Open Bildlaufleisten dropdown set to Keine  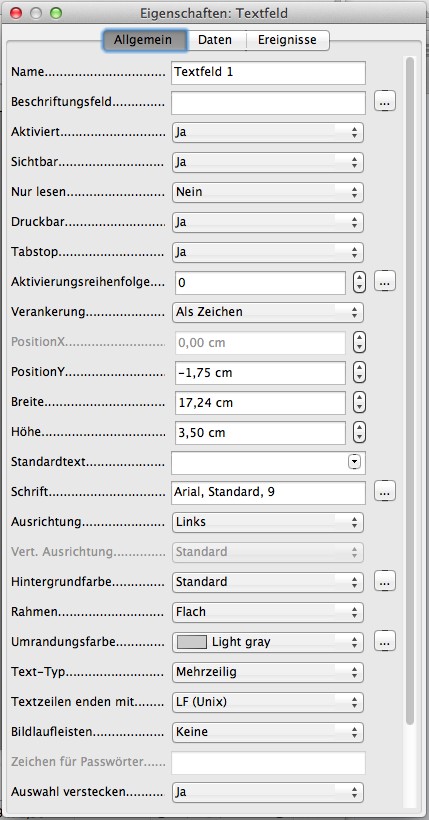pos(268,732)
